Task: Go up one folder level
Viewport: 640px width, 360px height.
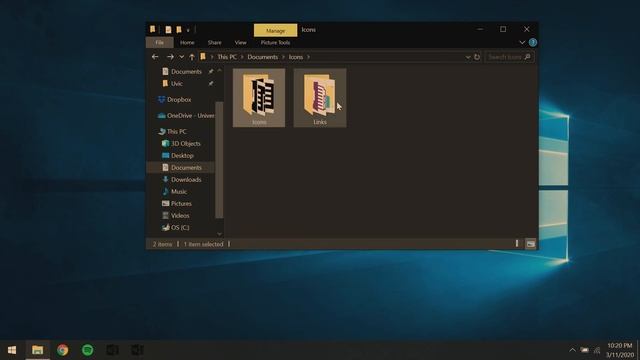Action: pyautogui.click(x=192, y=57)
